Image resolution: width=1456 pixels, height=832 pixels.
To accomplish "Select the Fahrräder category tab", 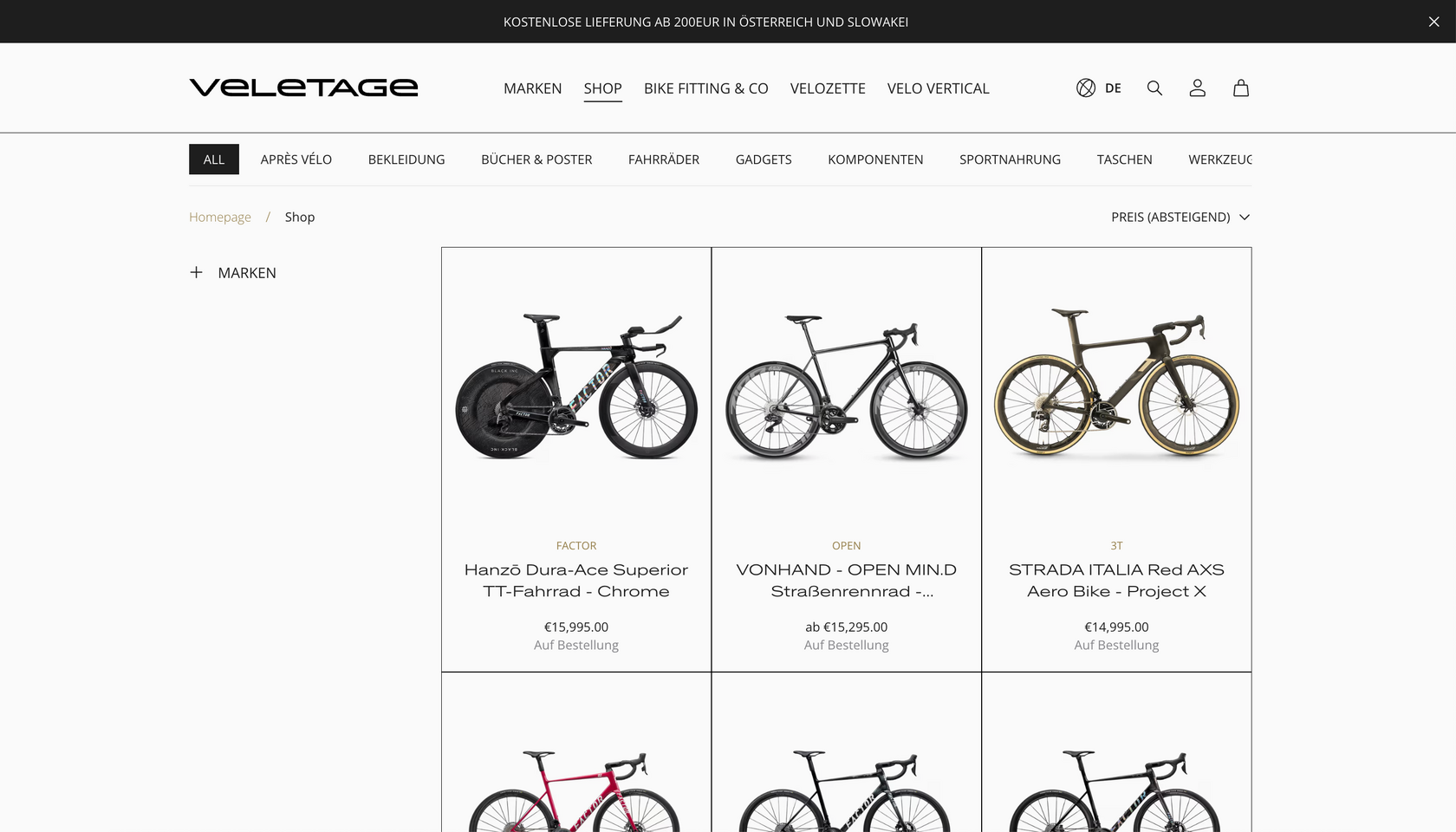I will coord(664,159).
